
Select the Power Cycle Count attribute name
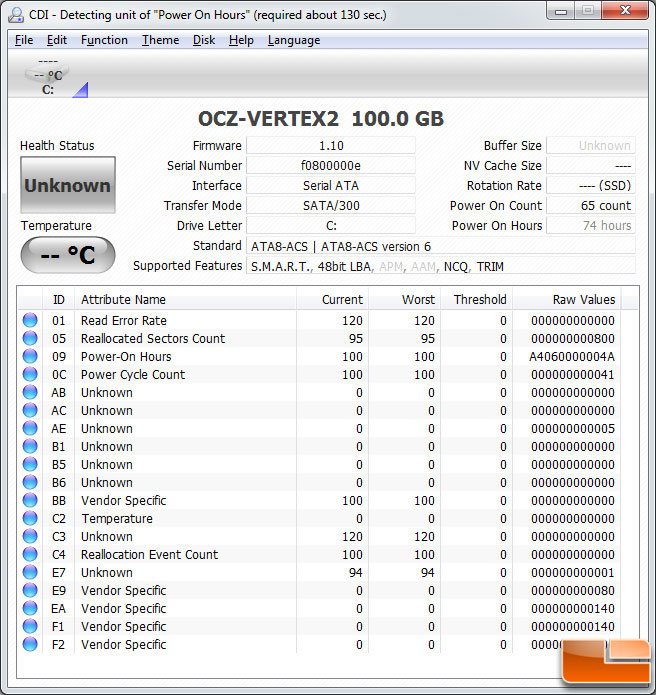point(133,375)
